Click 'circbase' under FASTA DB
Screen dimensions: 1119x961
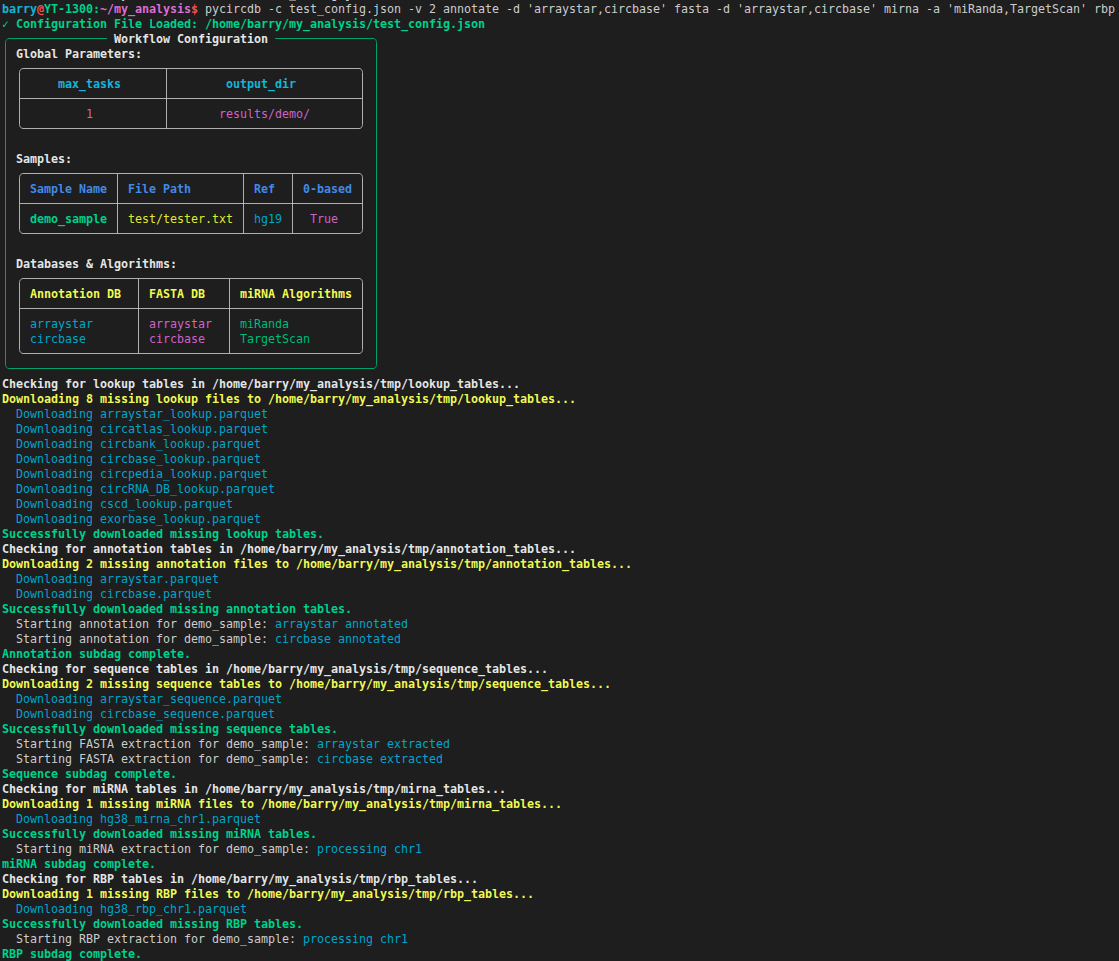pos(176,339)
